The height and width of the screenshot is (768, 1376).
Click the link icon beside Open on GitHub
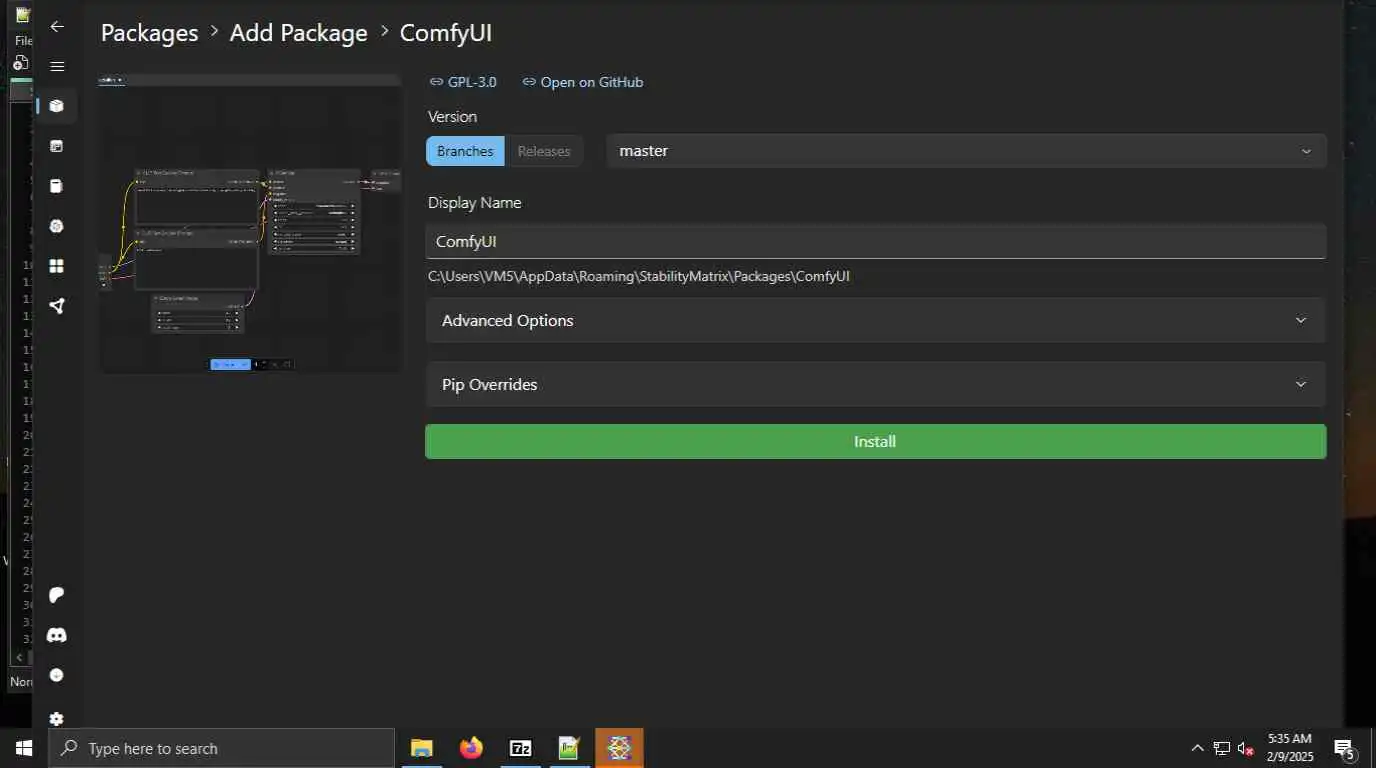point(529,82)
